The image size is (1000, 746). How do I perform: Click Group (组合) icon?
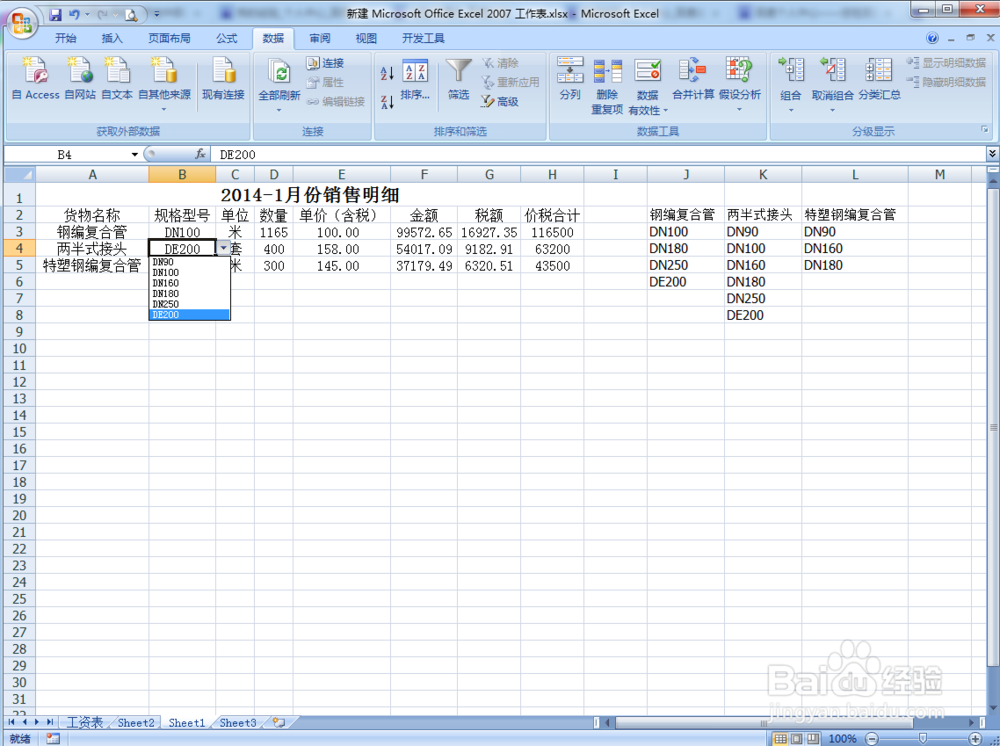point(791,70)
